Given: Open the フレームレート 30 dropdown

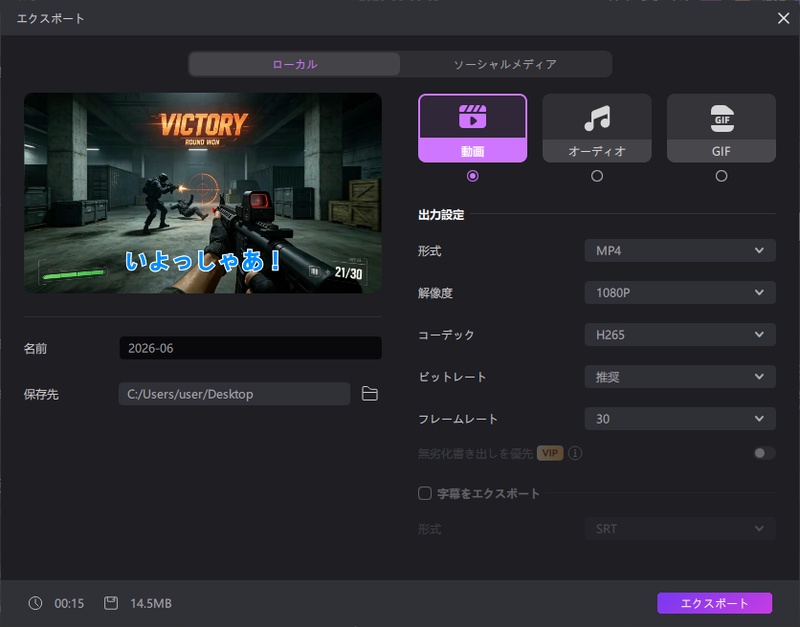Looking at the screenshot, I should point(680,419).
